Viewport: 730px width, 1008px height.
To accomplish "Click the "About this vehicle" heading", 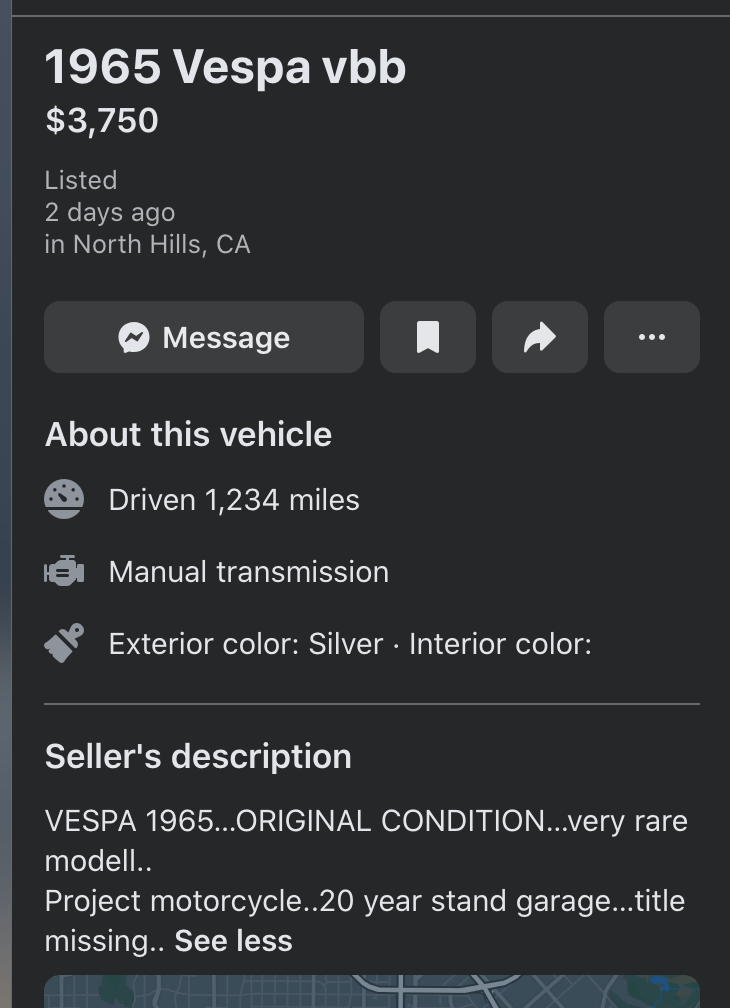I will (x=188, y=435).
